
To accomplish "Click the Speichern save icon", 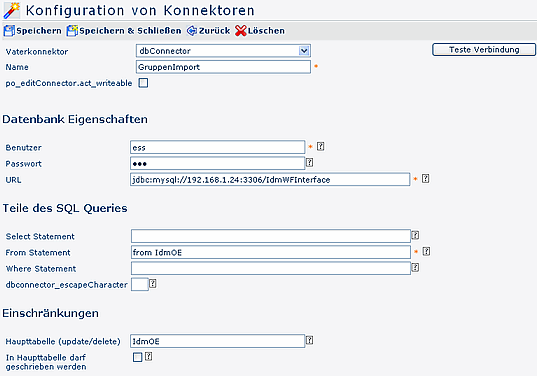I will 9,31.
